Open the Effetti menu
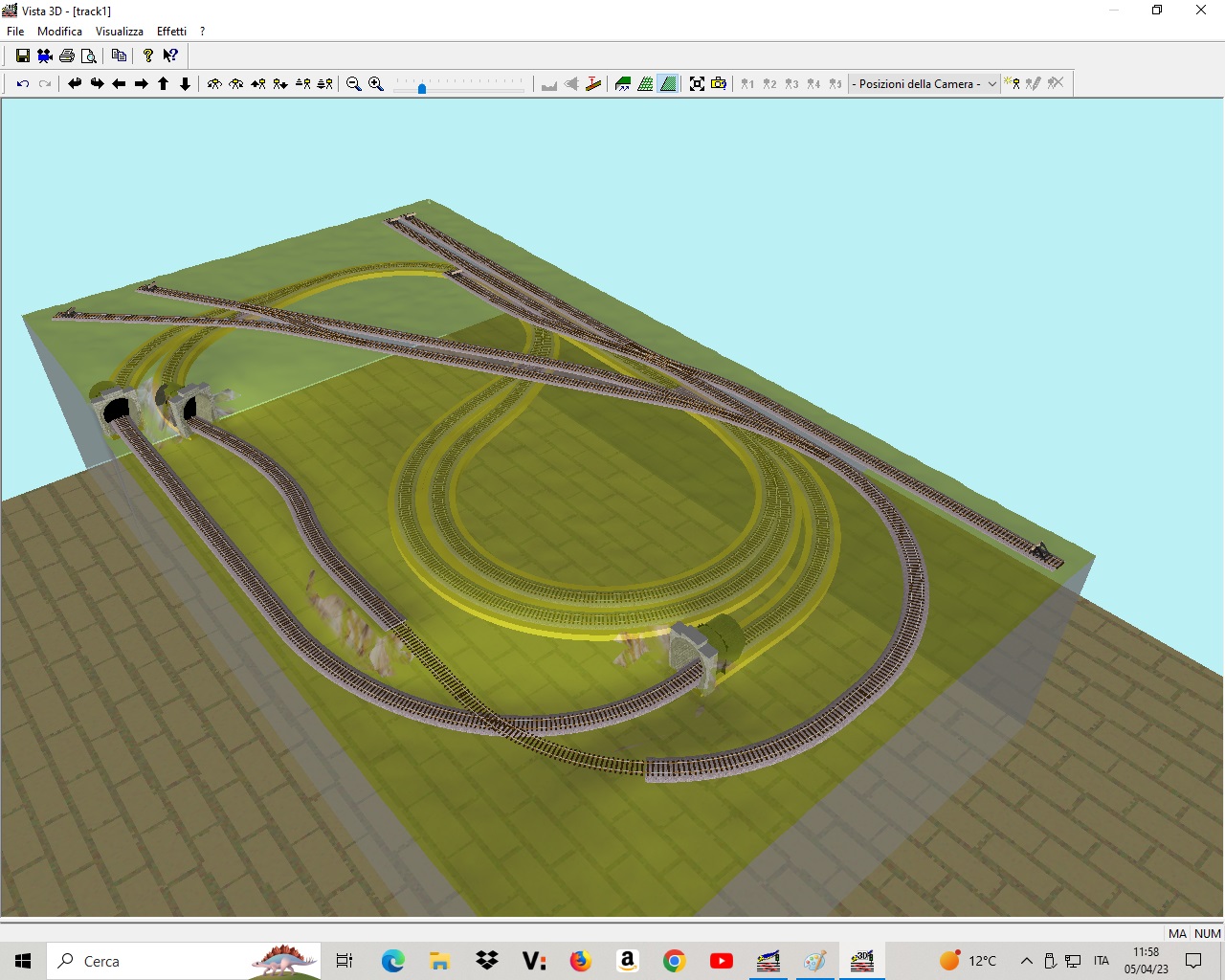Screen dimensions: 1225x980 [171, 32]
